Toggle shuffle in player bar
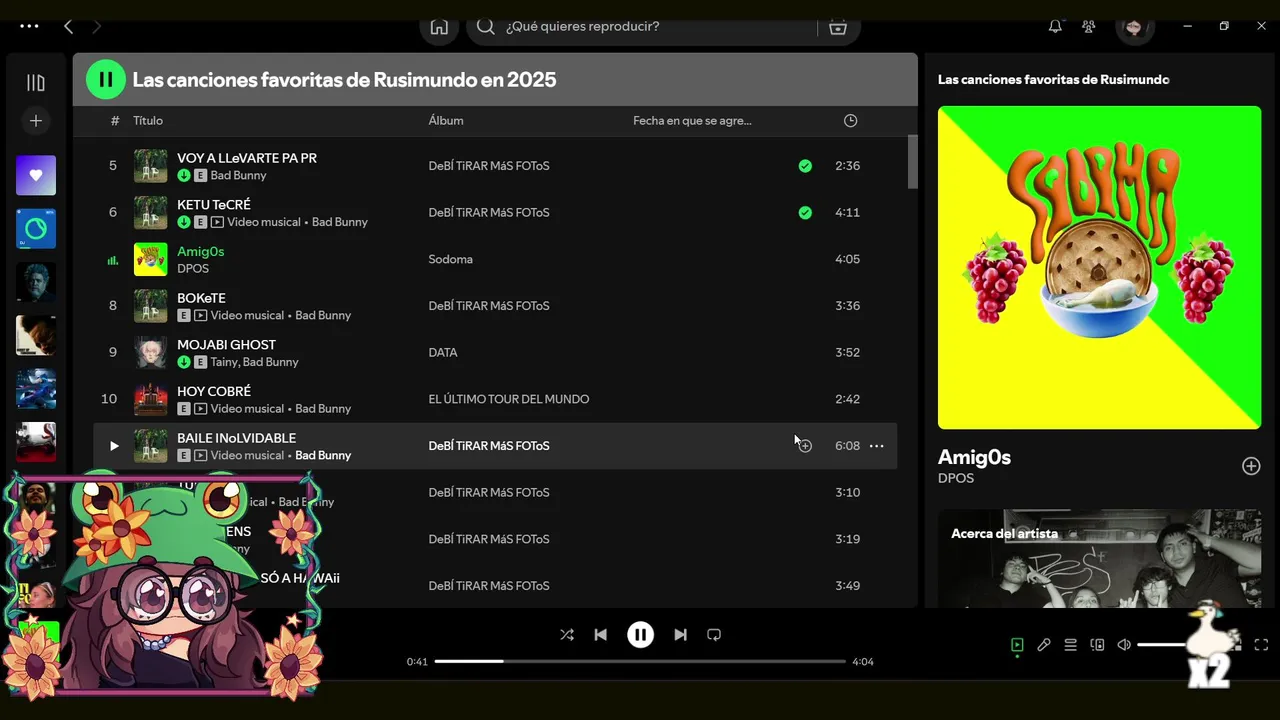1280x720 pixels. pyautogui.click(x=567, y=635)
